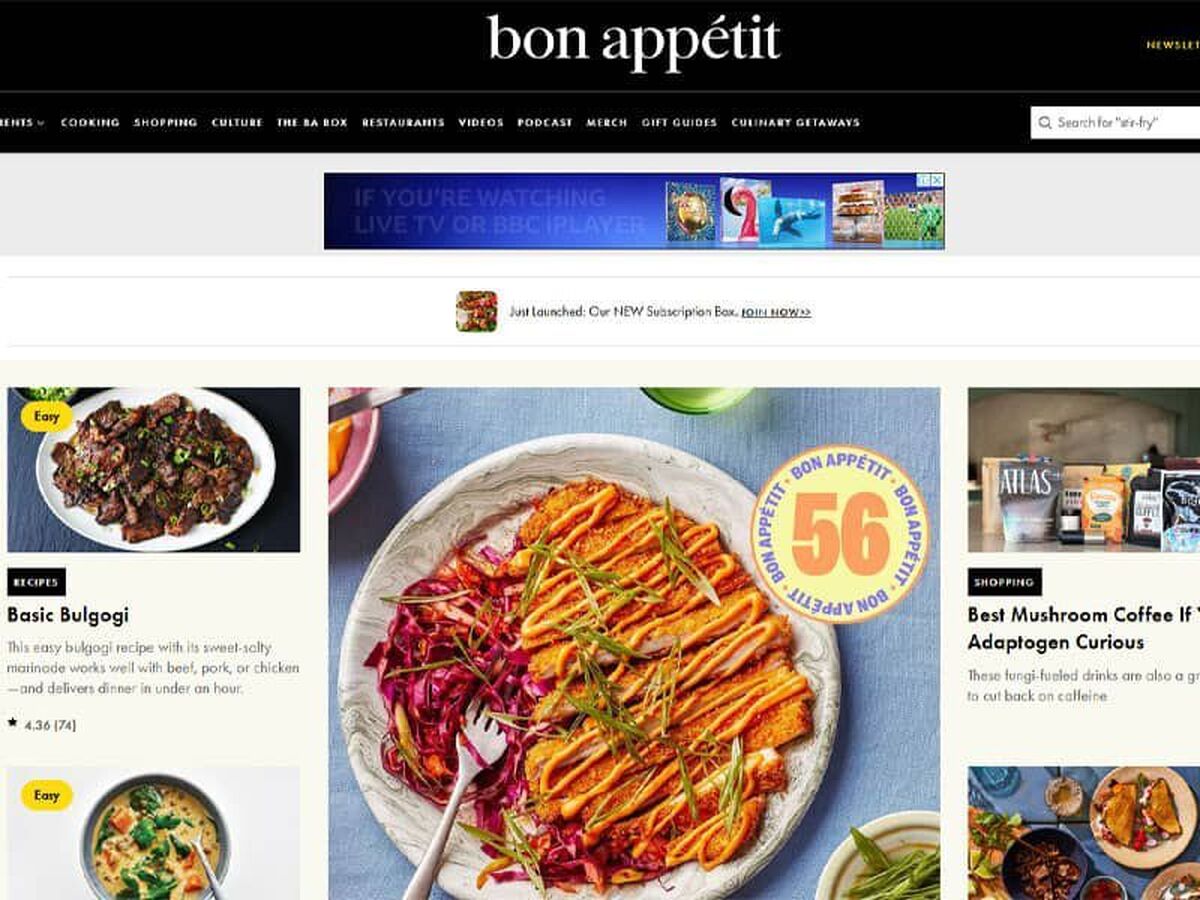
Task: Click the subscription box thumbnail icon
Action: click(476, 311)
